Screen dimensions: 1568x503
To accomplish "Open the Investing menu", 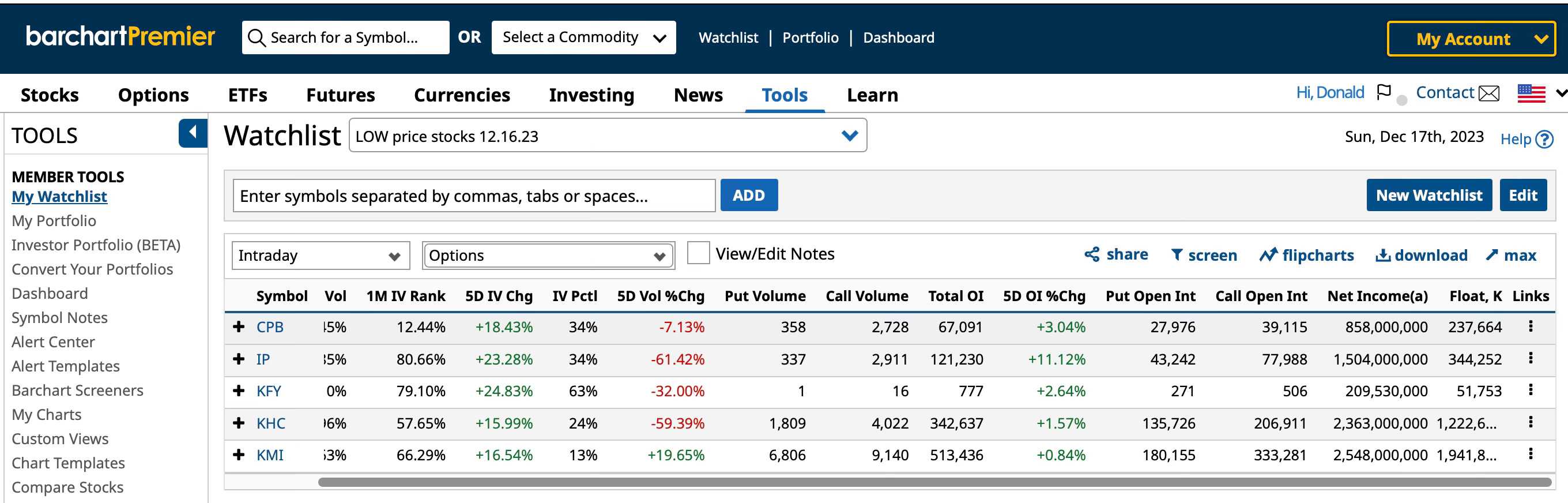I will [x=591, y=95].
